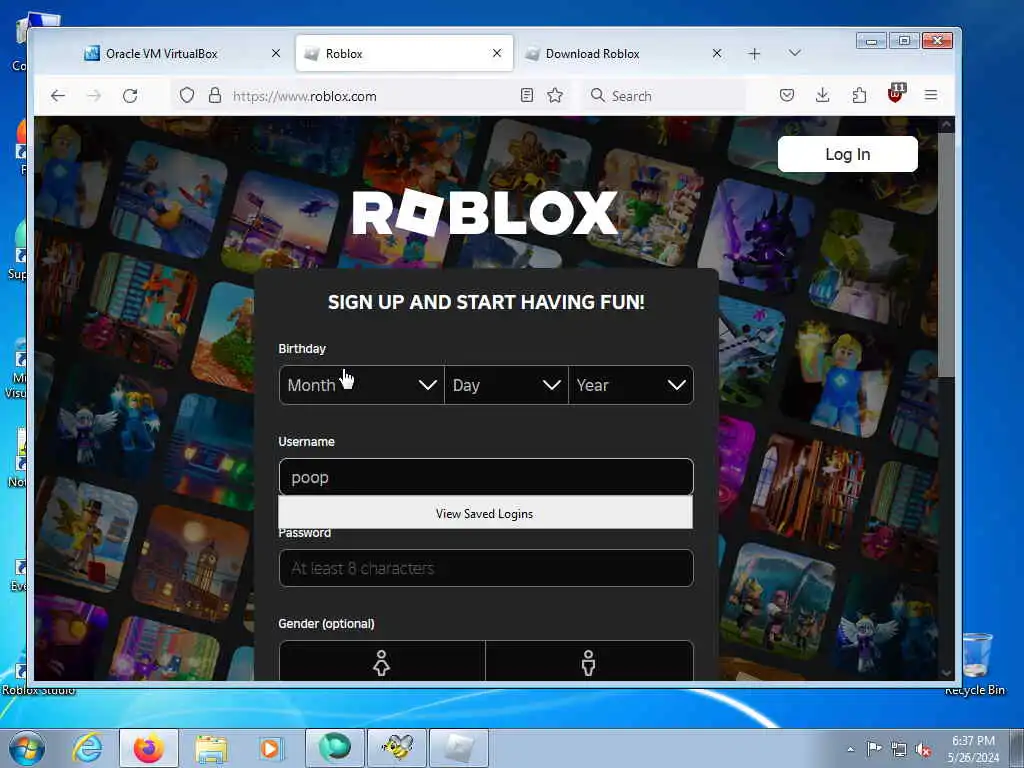Click the network tray icon
1024x768 pixels.
[899, 750]
